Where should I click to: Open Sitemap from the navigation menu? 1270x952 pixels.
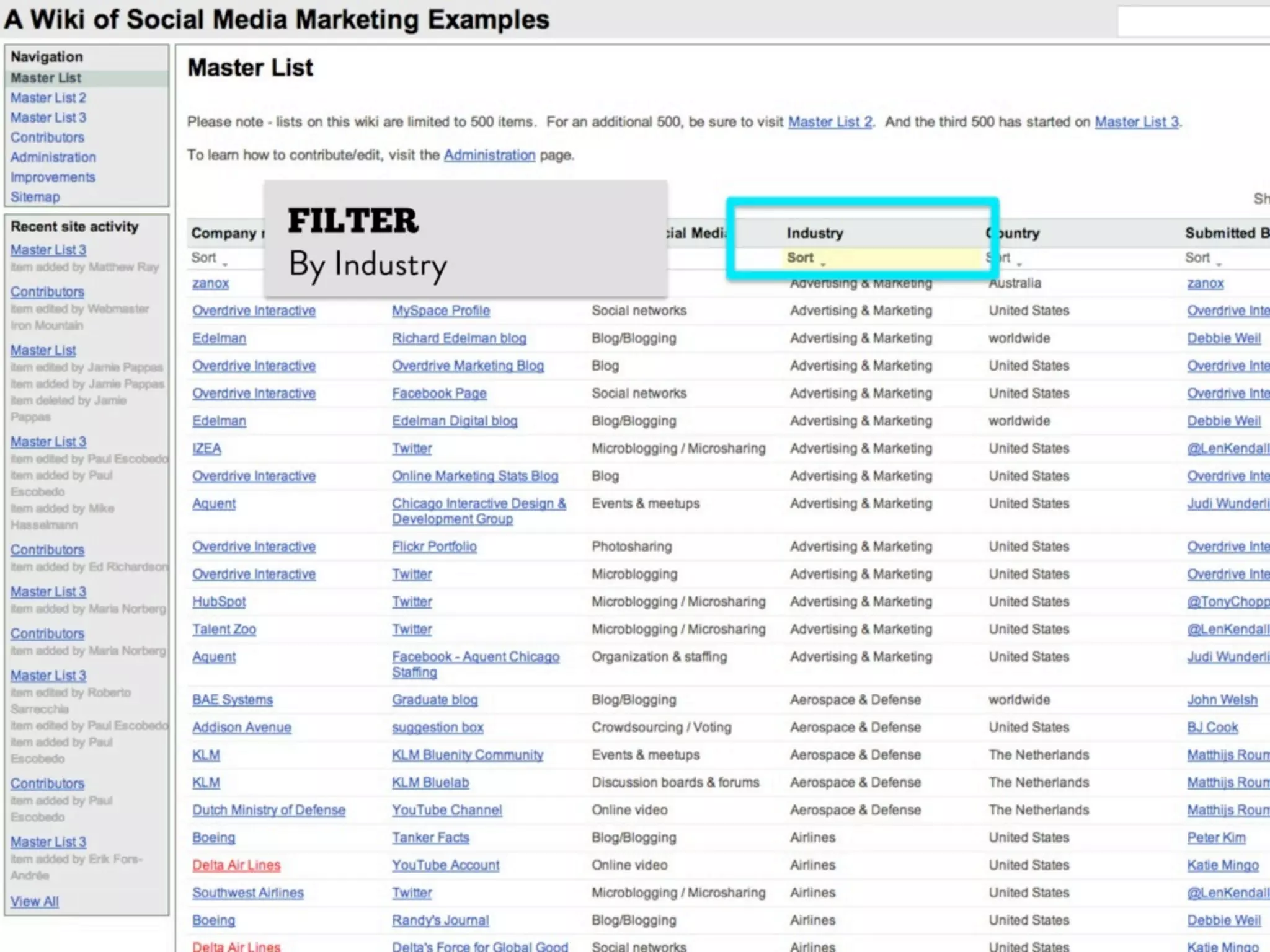coord(35,197)
